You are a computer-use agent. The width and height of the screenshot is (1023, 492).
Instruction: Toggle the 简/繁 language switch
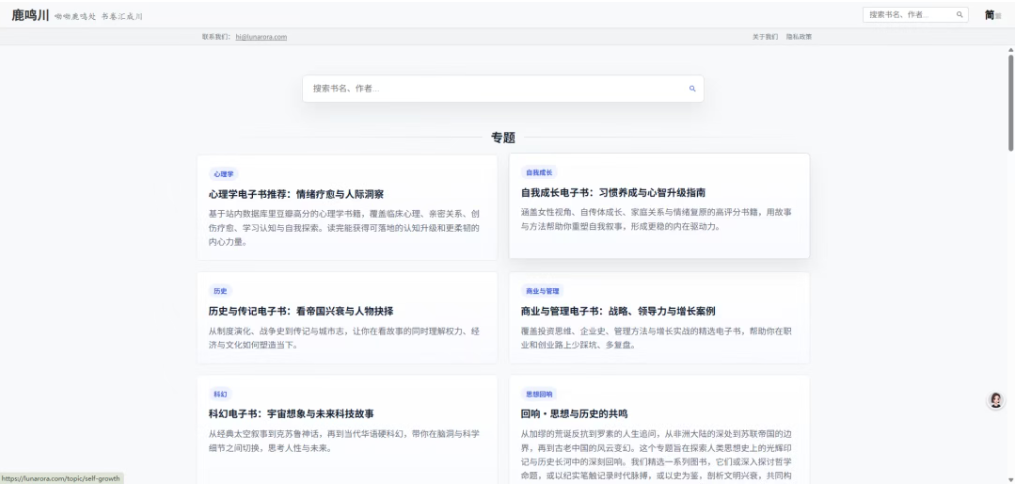point(992,15)
